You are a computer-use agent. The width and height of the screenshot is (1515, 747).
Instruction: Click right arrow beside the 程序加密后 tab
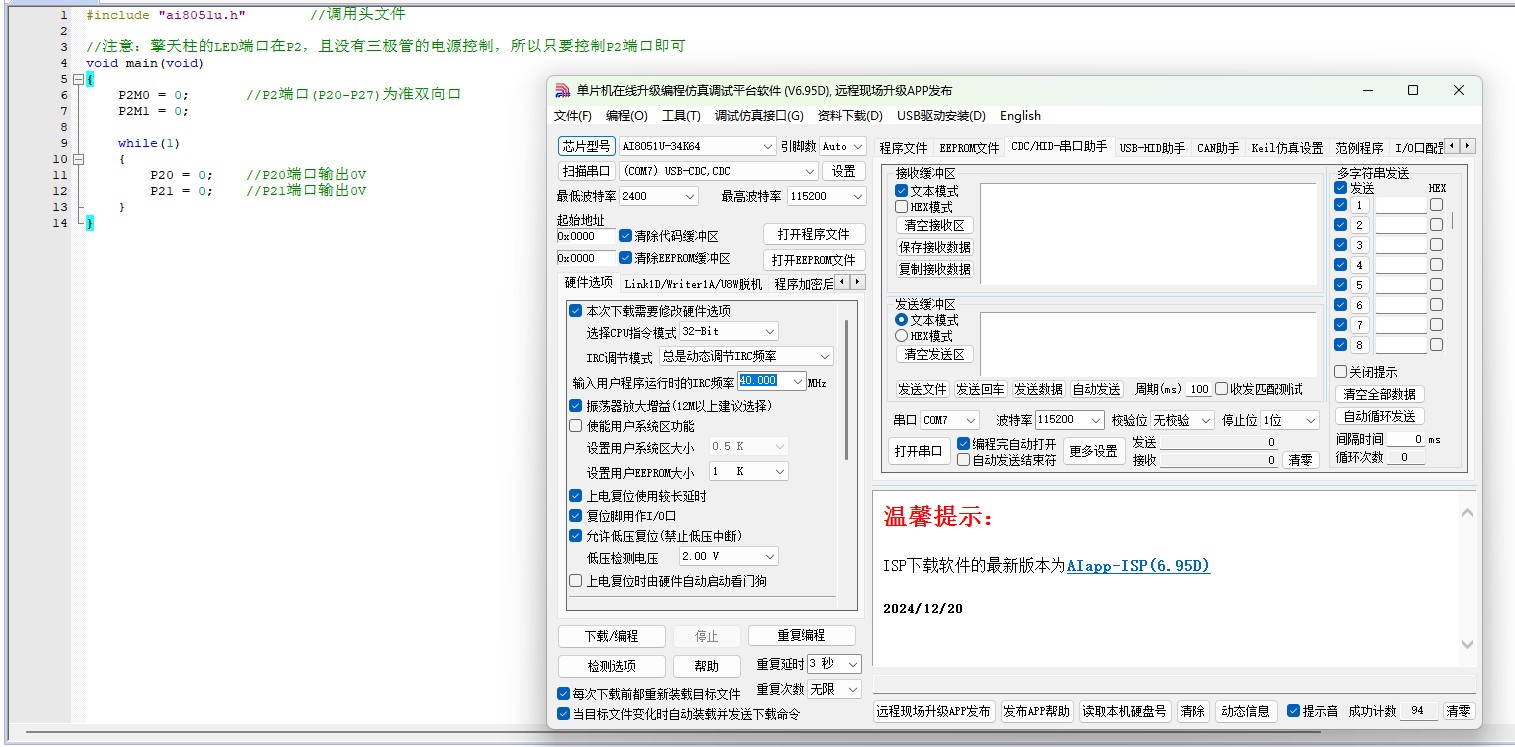857,283
